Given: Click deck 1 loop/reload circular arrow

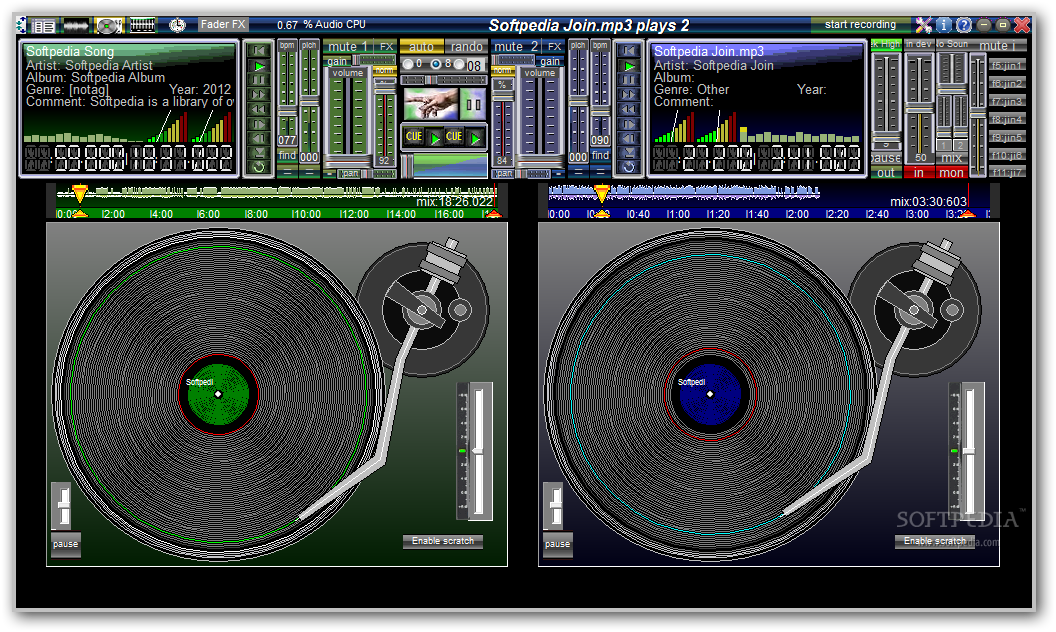Looking at the screenshot, I should coord(259,167).
